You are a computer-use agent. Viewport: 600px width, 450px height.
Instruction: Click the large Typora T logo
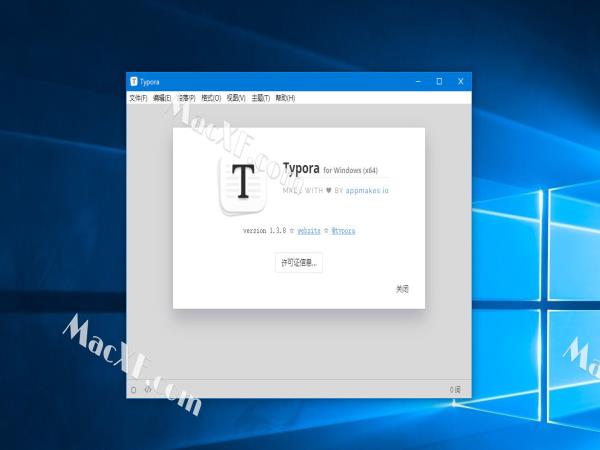243,186
